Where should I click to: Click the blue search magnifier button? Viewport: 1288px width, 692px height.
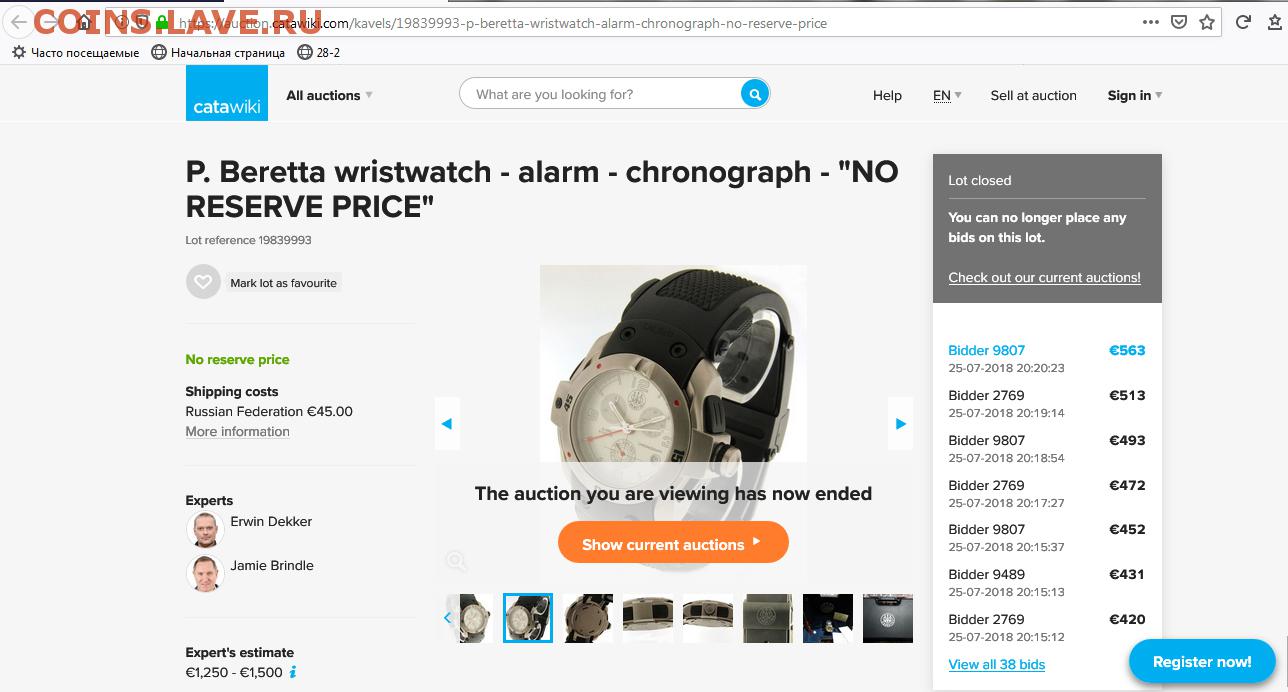click(x=755, y=94)
